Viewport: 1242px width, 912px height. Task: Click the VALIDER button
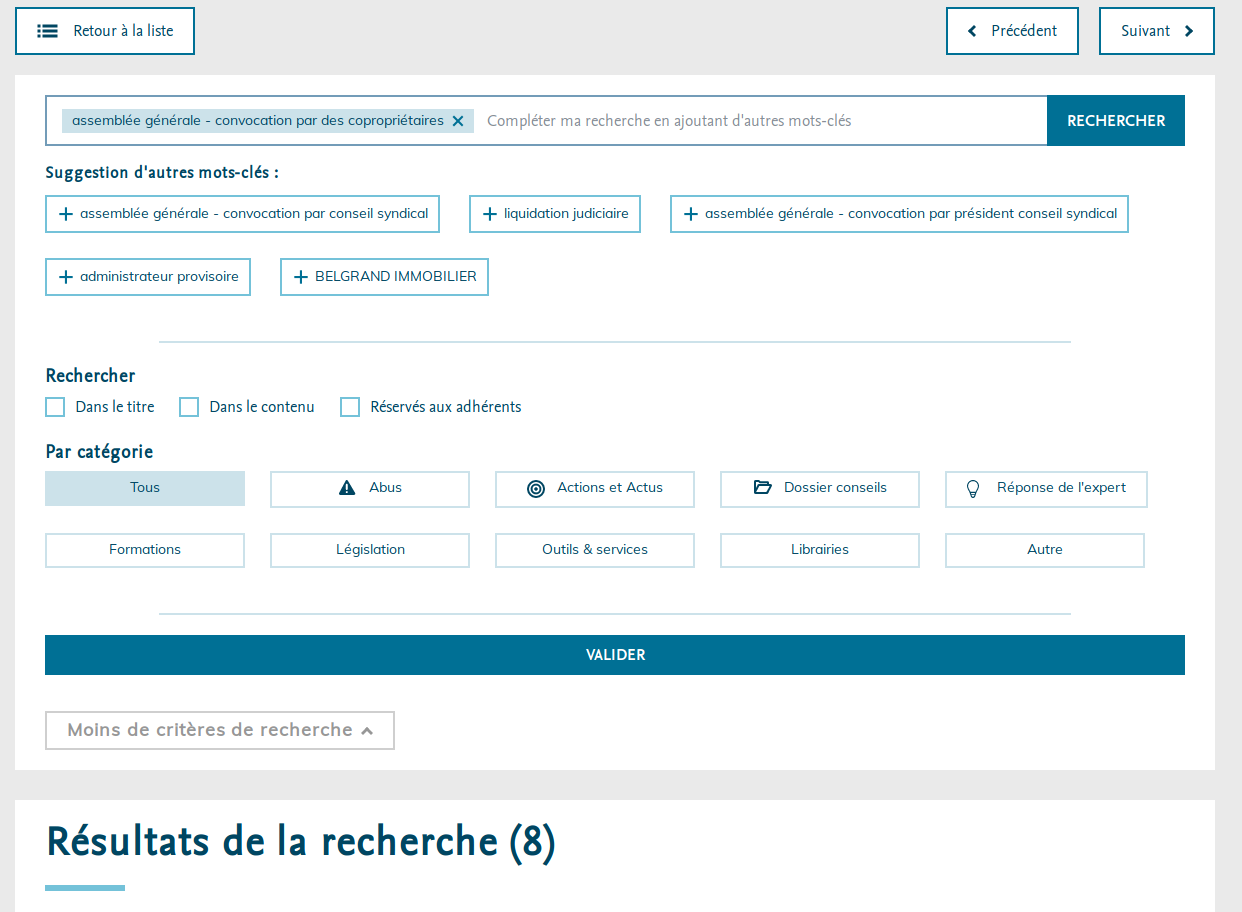tap(615, 655)
